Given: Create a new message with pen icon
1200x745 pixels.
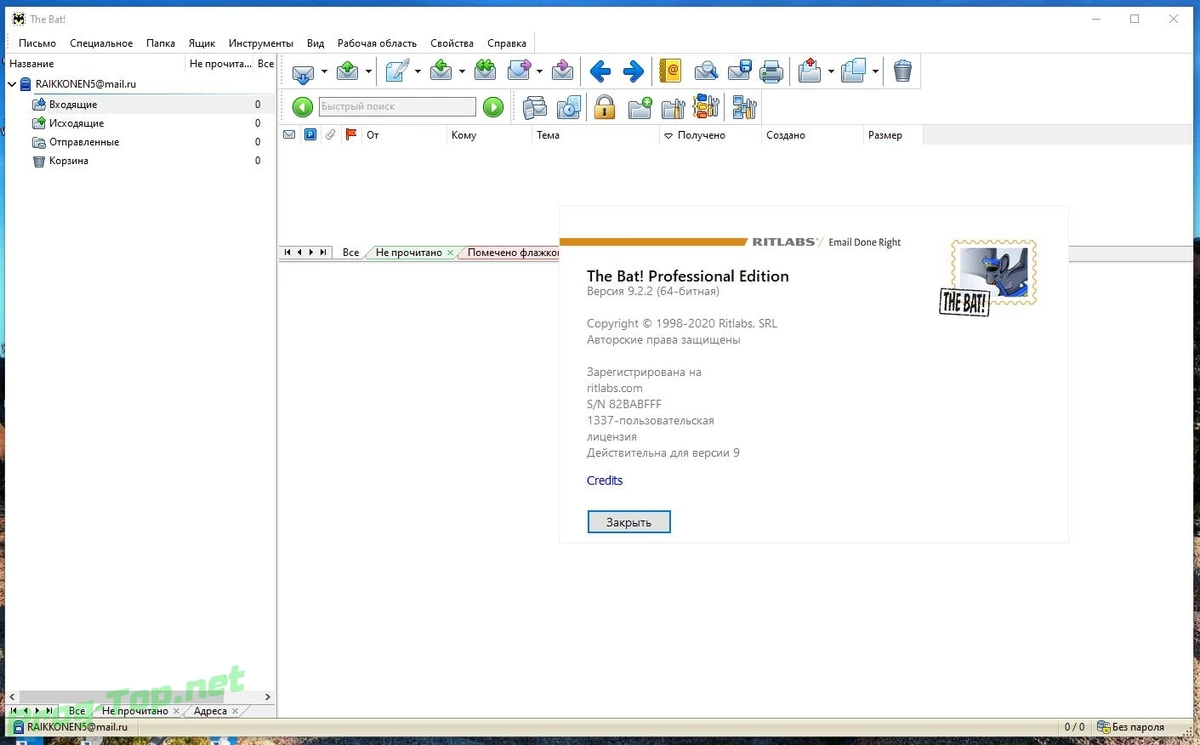Looking at the screenshot, I should pos(397,71).
